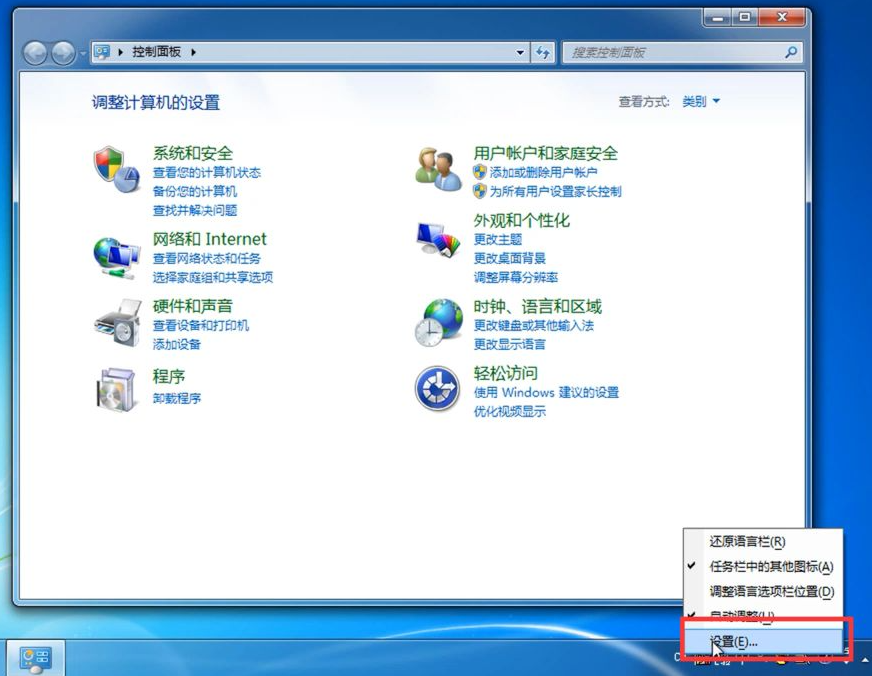Open the 用户帐户和家庭安全 icon

[x=437, y=165]
